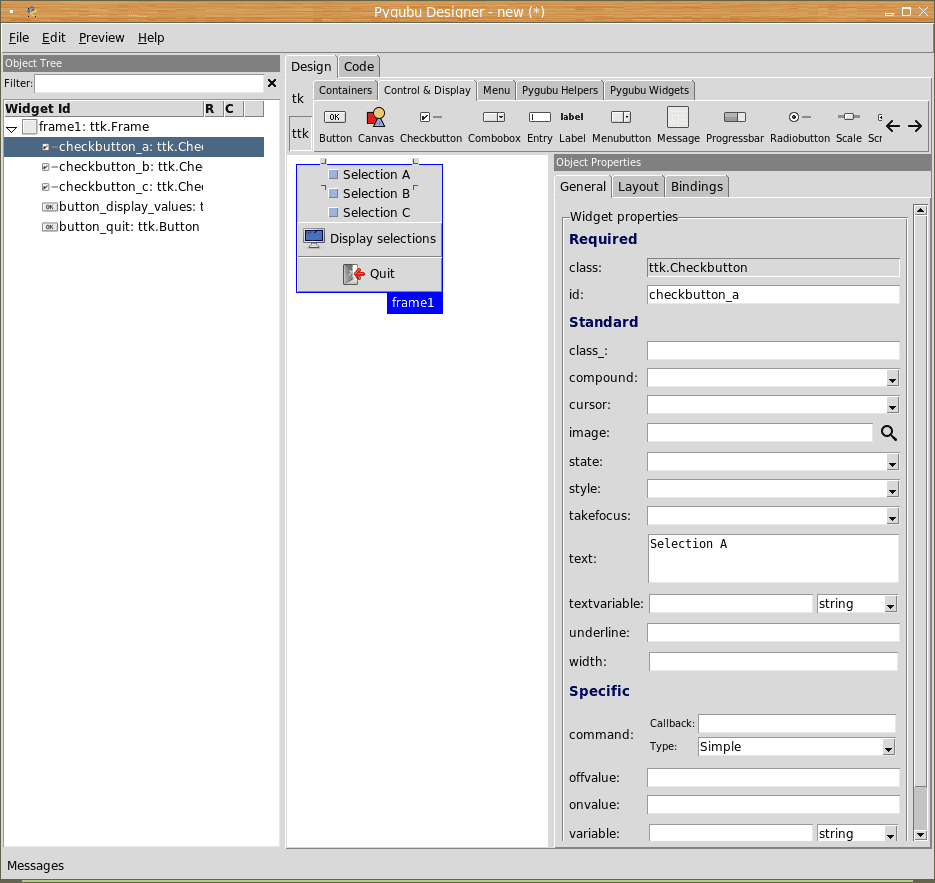The height and width of the screenshot is (883, 935).
Task: Add a Combobox widget from palette
Action: [x=494, y=118]
